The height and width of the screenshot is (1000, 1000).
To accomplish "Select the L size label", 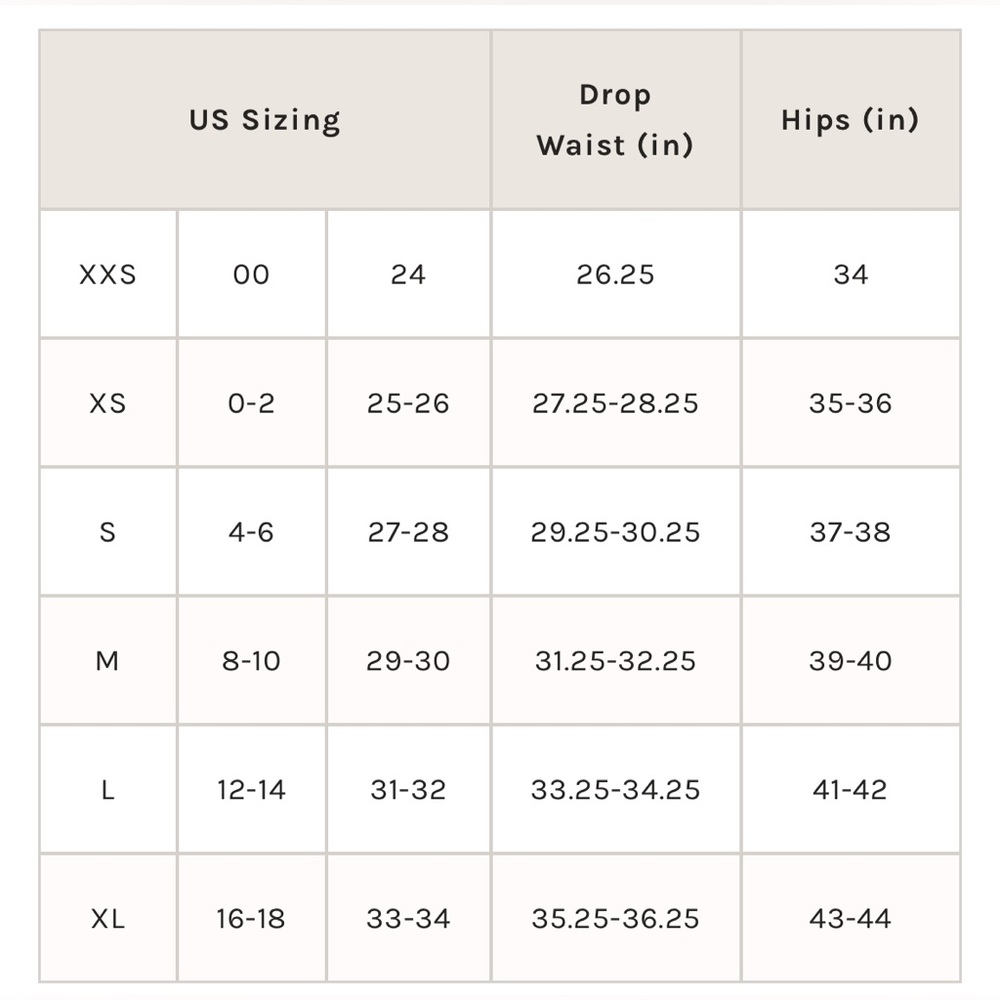I will click(x=108, y=790).
